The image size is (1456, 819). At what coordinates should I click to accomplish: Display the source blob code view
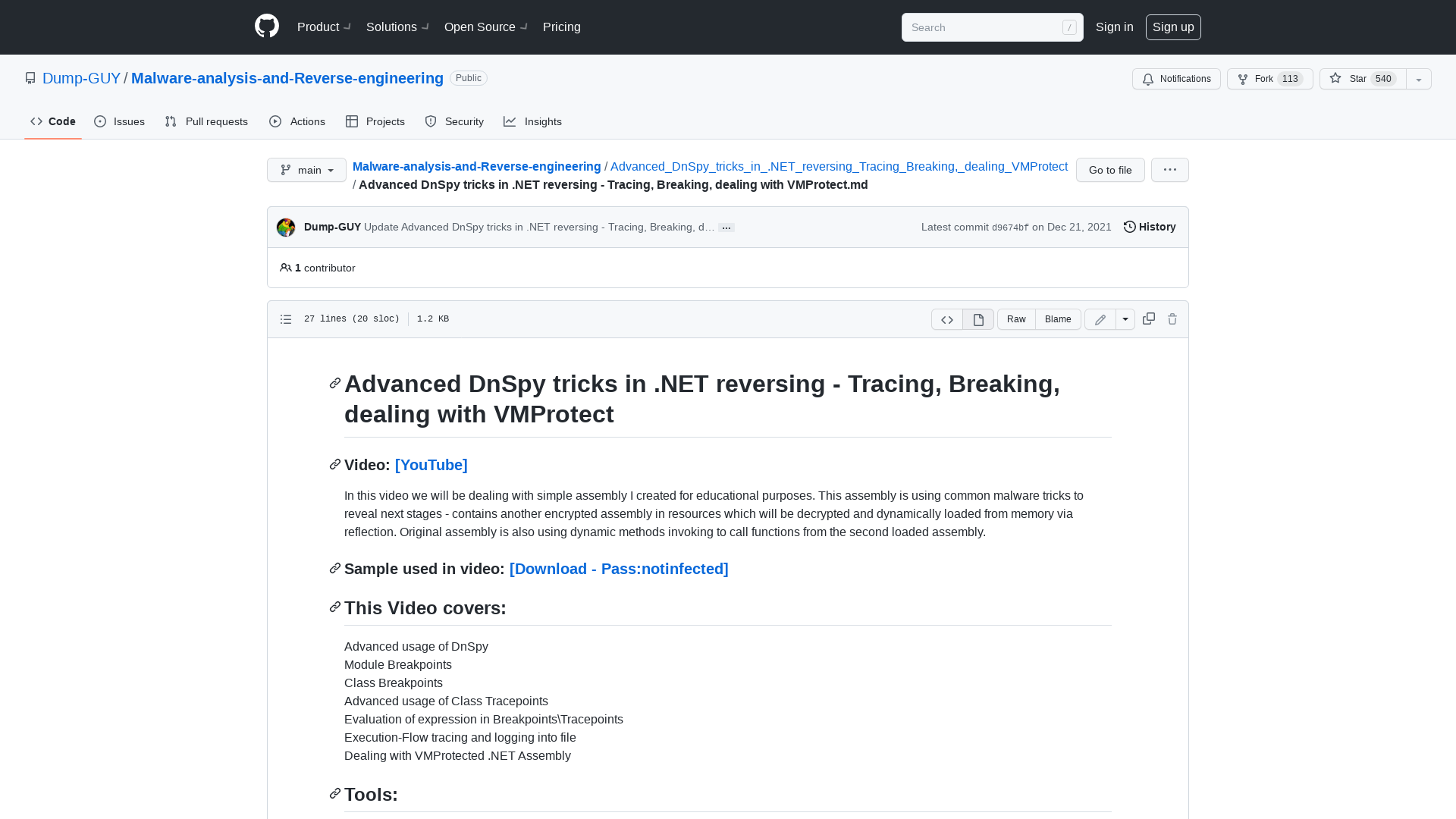[947, 319]
